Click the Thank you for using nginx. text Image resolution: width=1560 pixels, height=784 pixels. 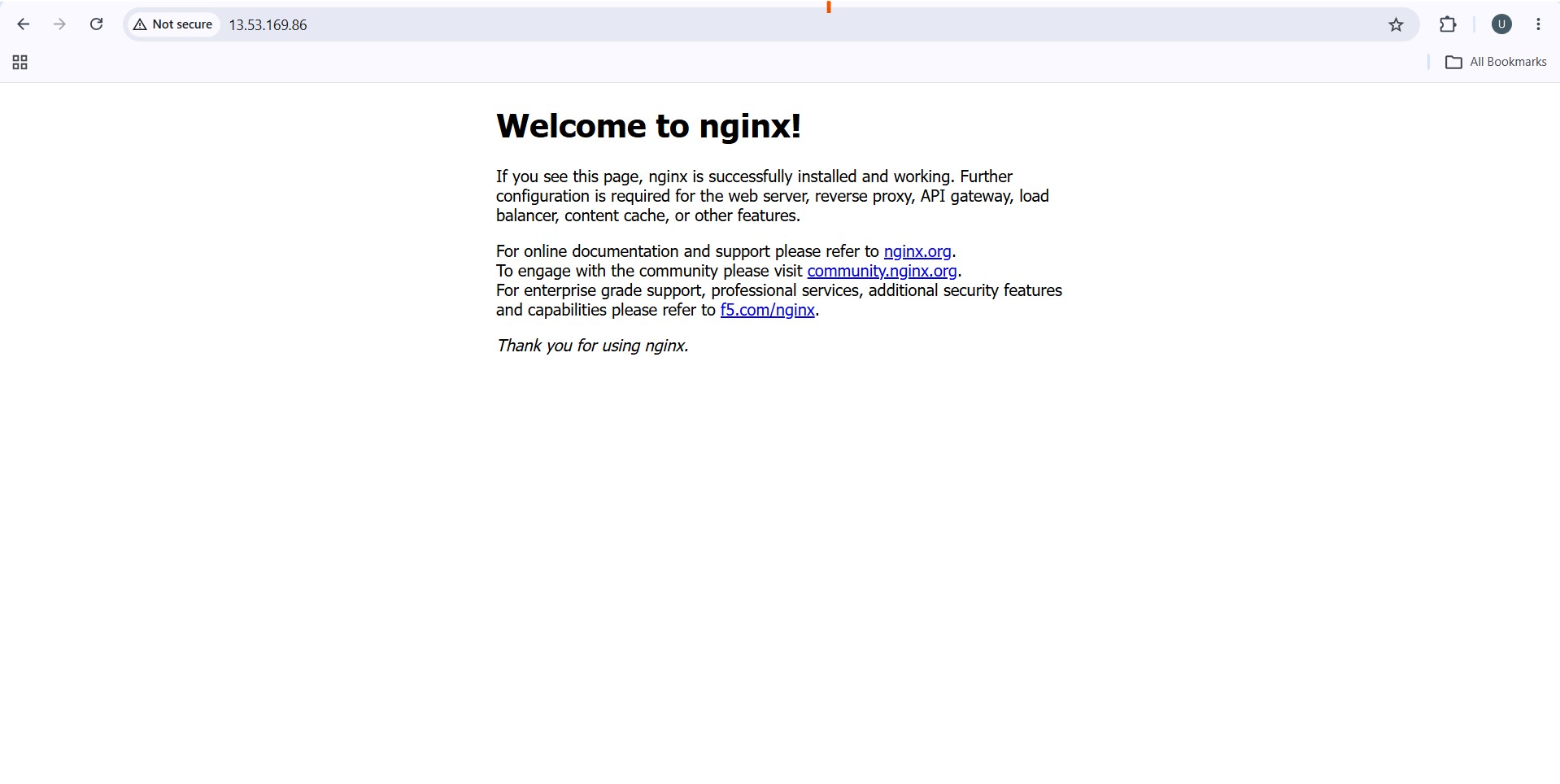[592, 346]
